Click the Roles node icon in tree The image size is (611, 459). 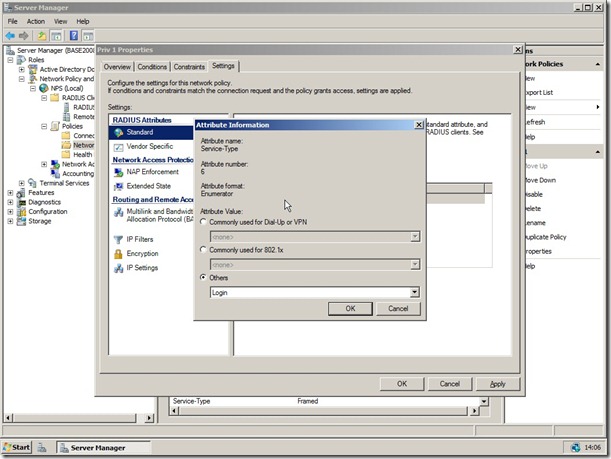pos(21,60)
